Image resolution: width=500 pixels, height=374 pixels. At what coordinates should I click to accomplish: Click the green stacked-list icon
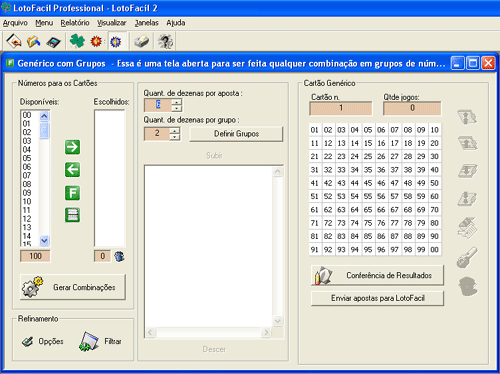click(x=72, y=215)
